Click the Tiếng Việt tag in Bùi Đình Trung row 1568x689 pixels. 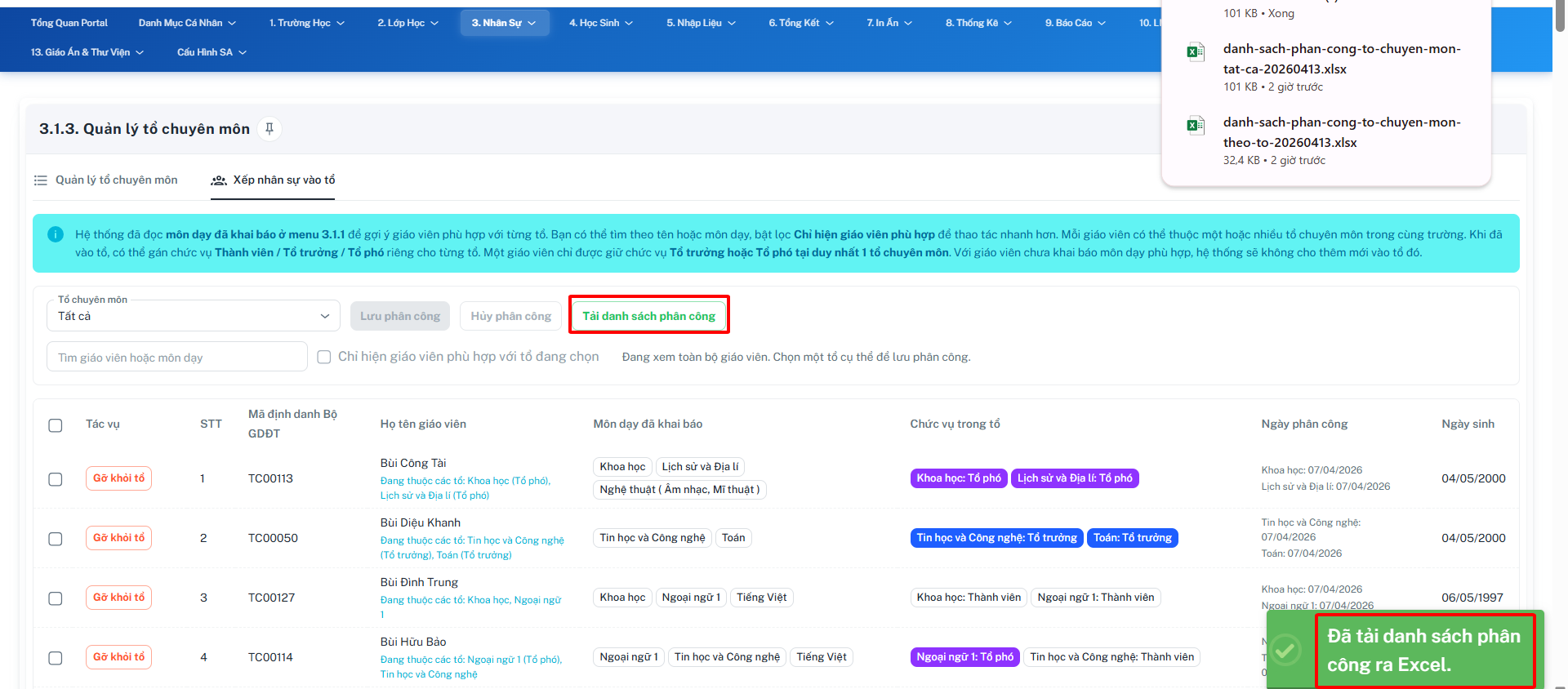pyautogui.click(x=761, y=598)
